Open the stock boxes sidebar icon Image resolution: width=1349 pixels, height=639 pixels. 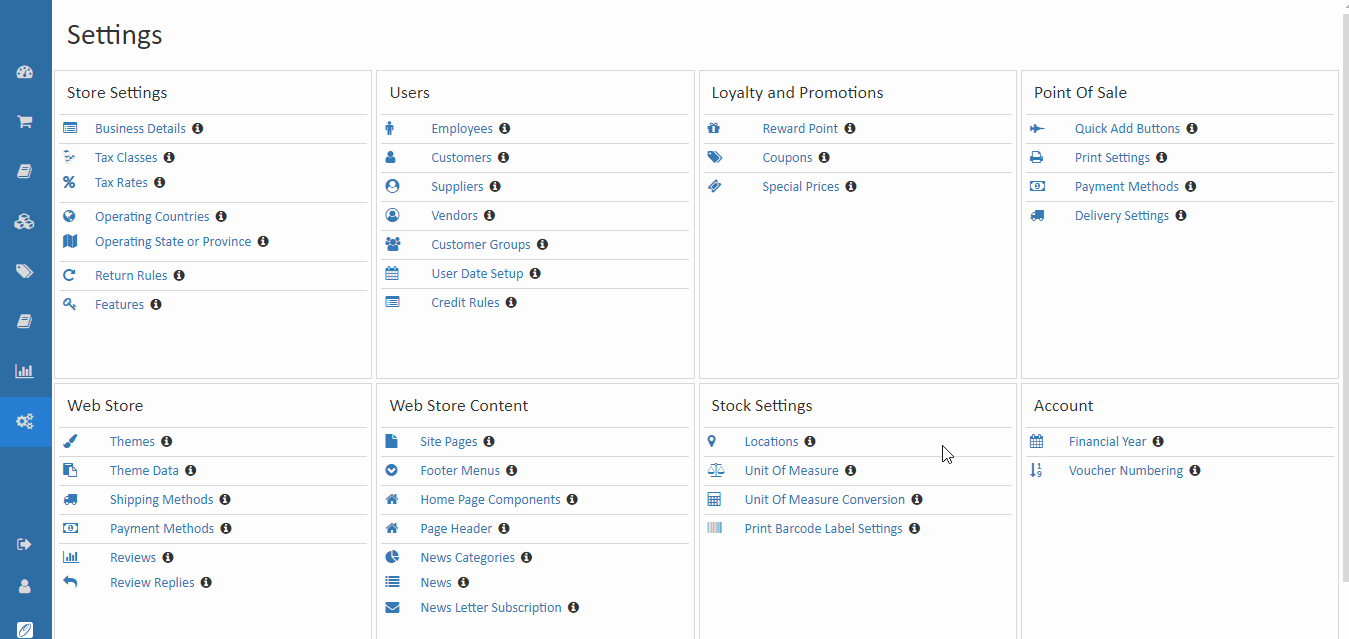coord(25,221)
